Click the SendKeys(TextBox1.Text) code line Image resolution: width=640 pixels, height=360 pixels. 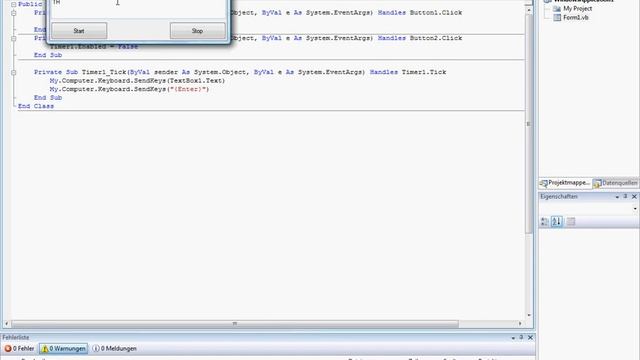[137, 81]
